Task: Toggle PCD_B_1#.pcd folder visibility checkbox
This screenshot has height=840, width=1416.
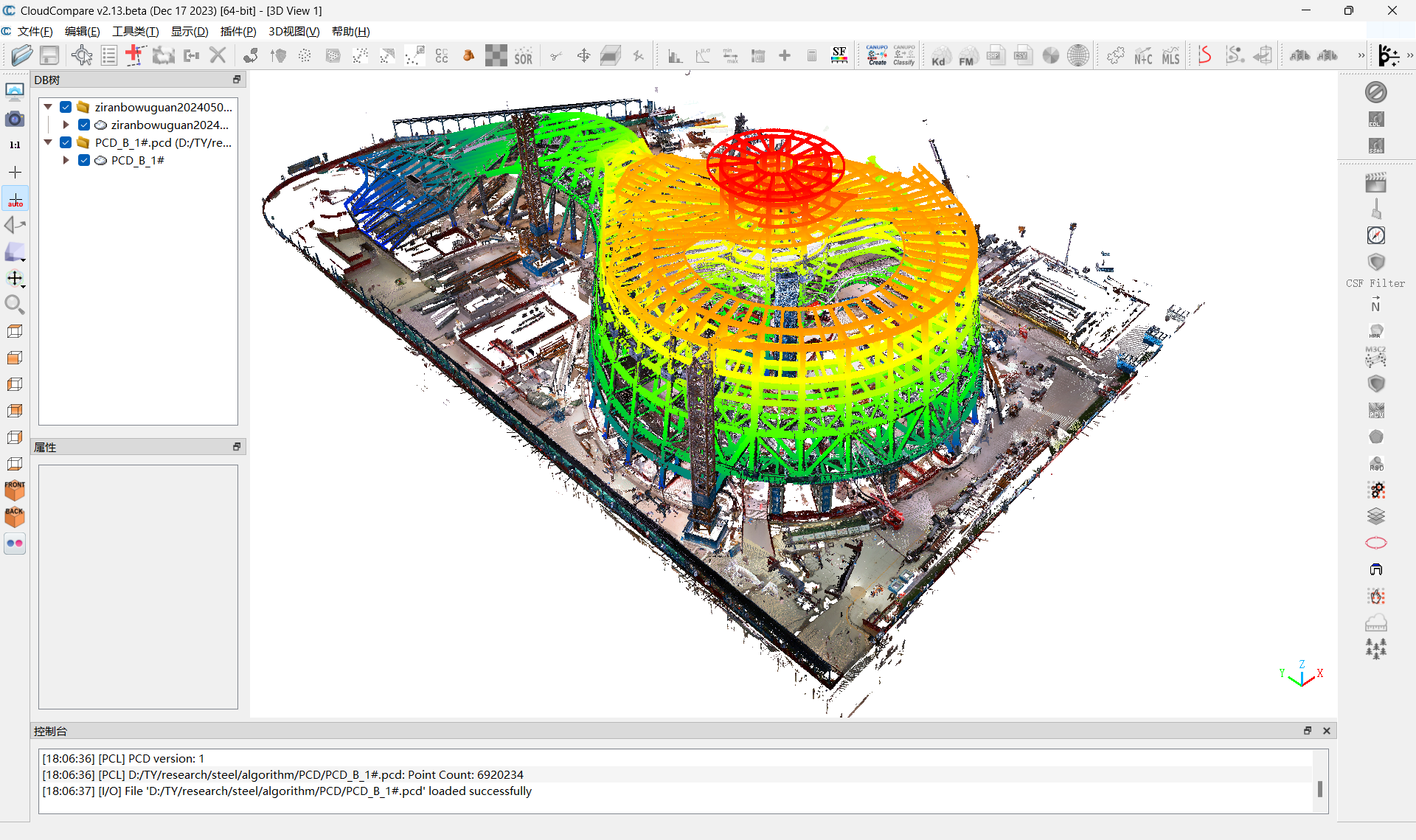Action: 66,142
